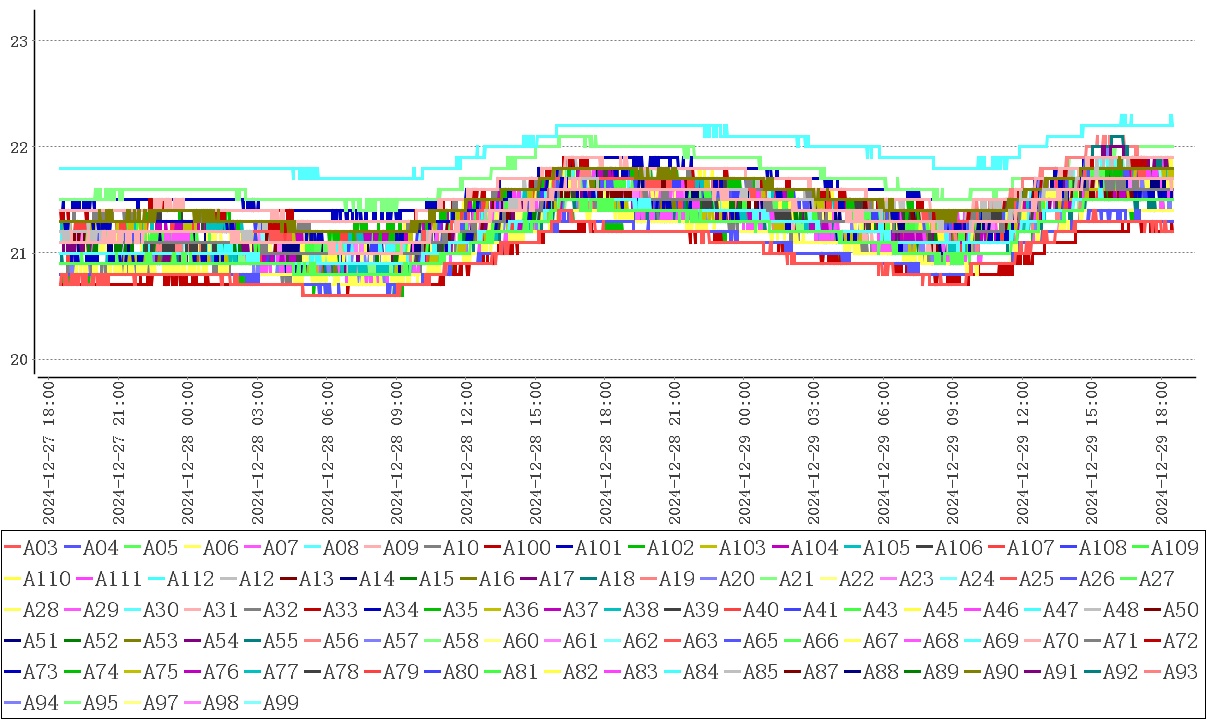Select the 2024-12-28 12:00 time tick
The image size is (1207, 720).
click(x=465, y=451)
